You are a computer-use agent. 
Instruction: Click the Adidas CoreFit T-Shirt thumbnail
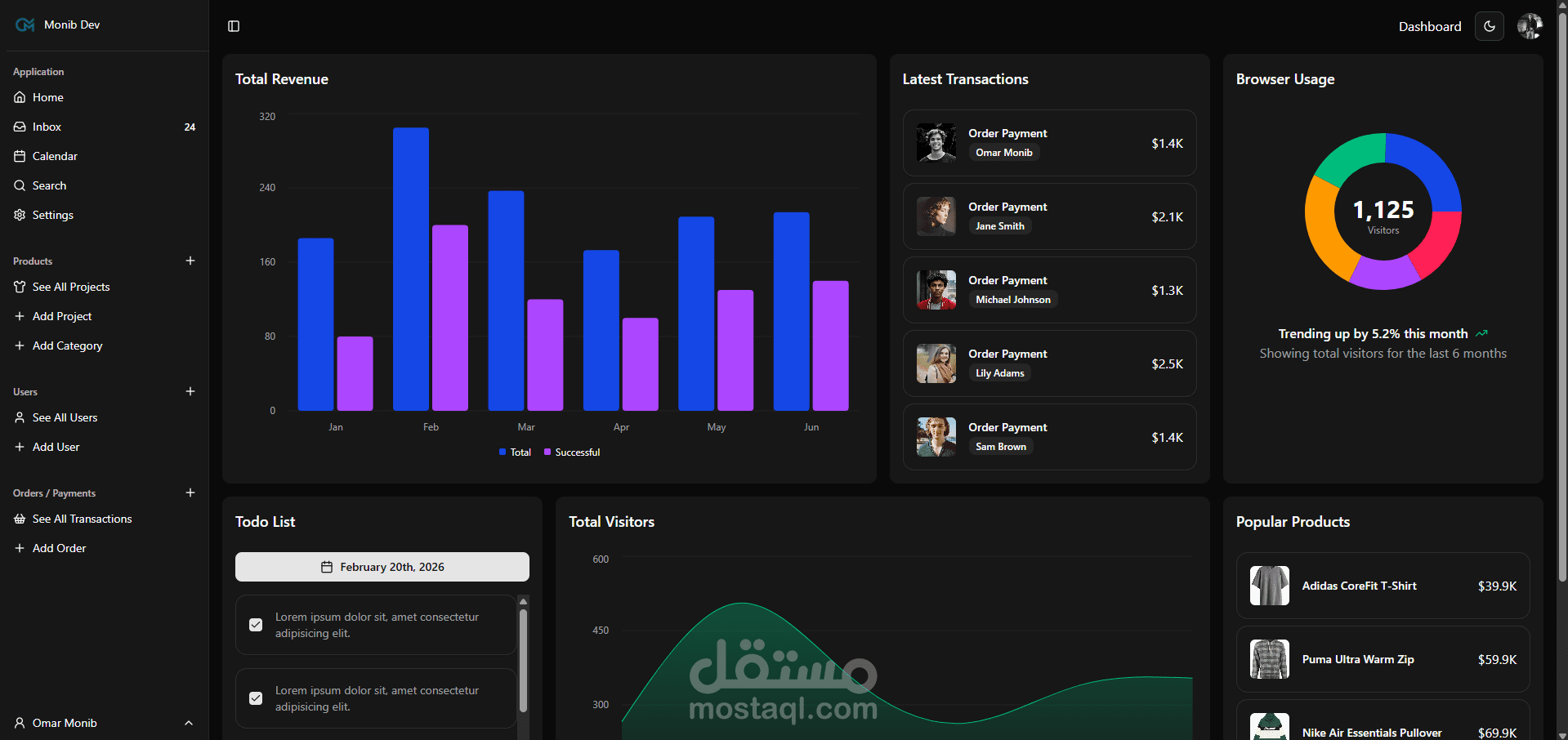pyautogui.click(x=1268, y=586)
